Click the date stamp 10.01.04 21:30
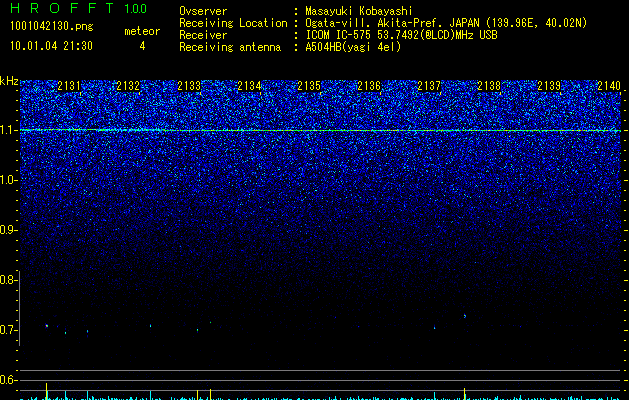The width and height of the screenshot is (629, 400). point(51,46)
